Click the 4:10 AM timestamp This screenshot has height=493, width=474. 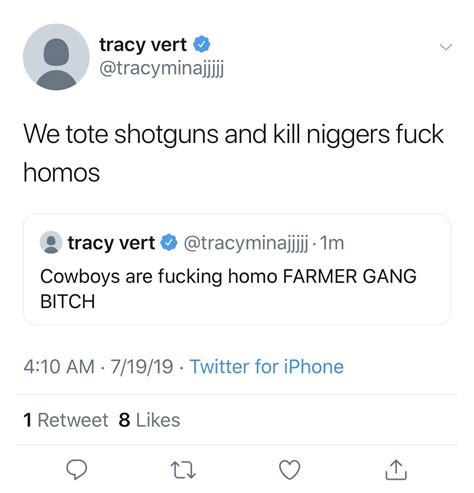tap(59, 367)
